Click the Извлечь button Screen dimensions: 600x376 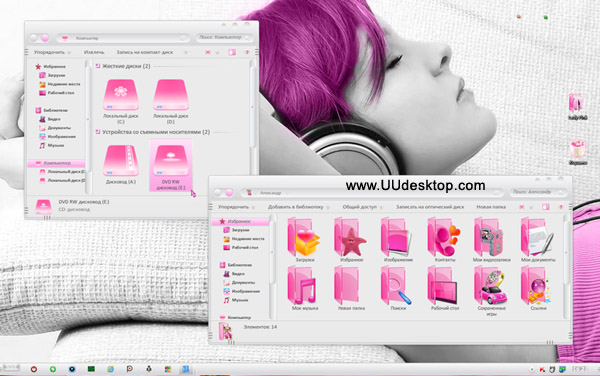click(94, 52)
